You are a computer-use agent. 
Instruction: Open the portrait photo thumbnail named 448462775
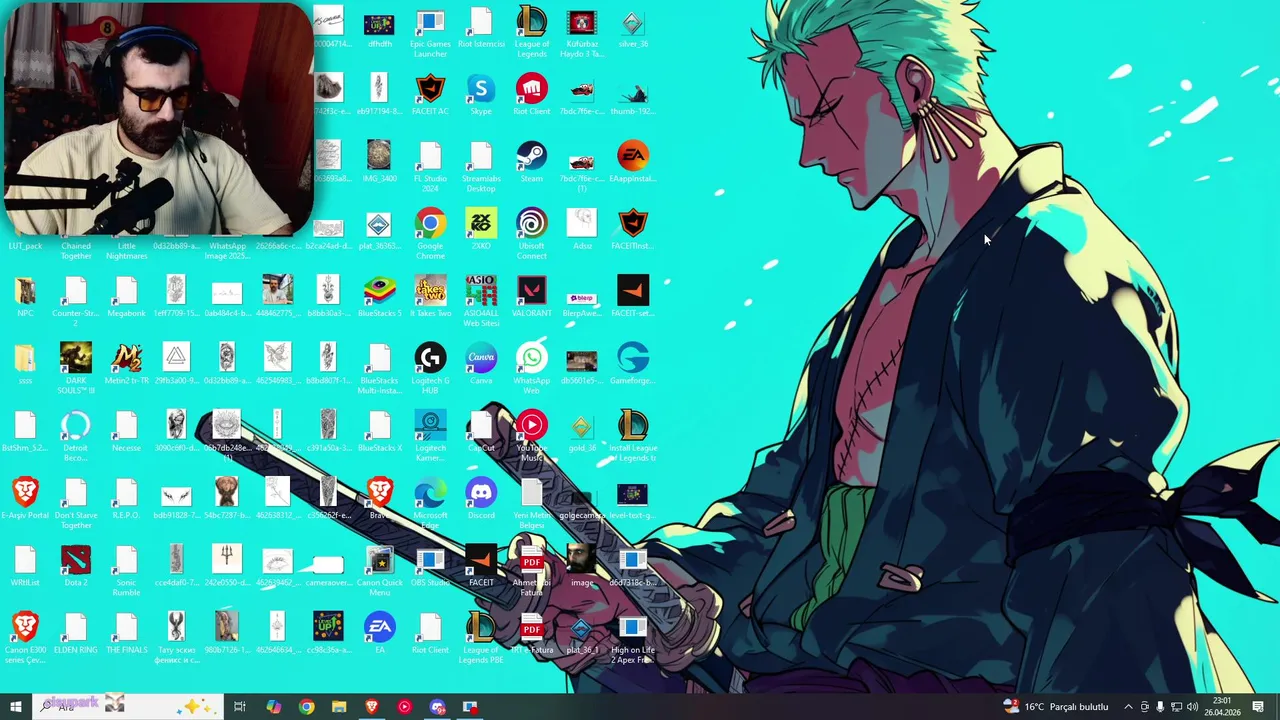[278, 296]
